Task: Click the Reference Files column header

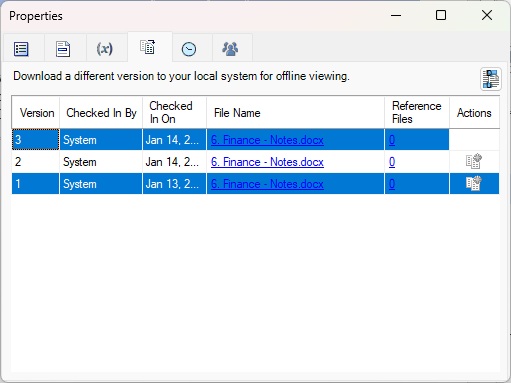Action: point(417,112)
